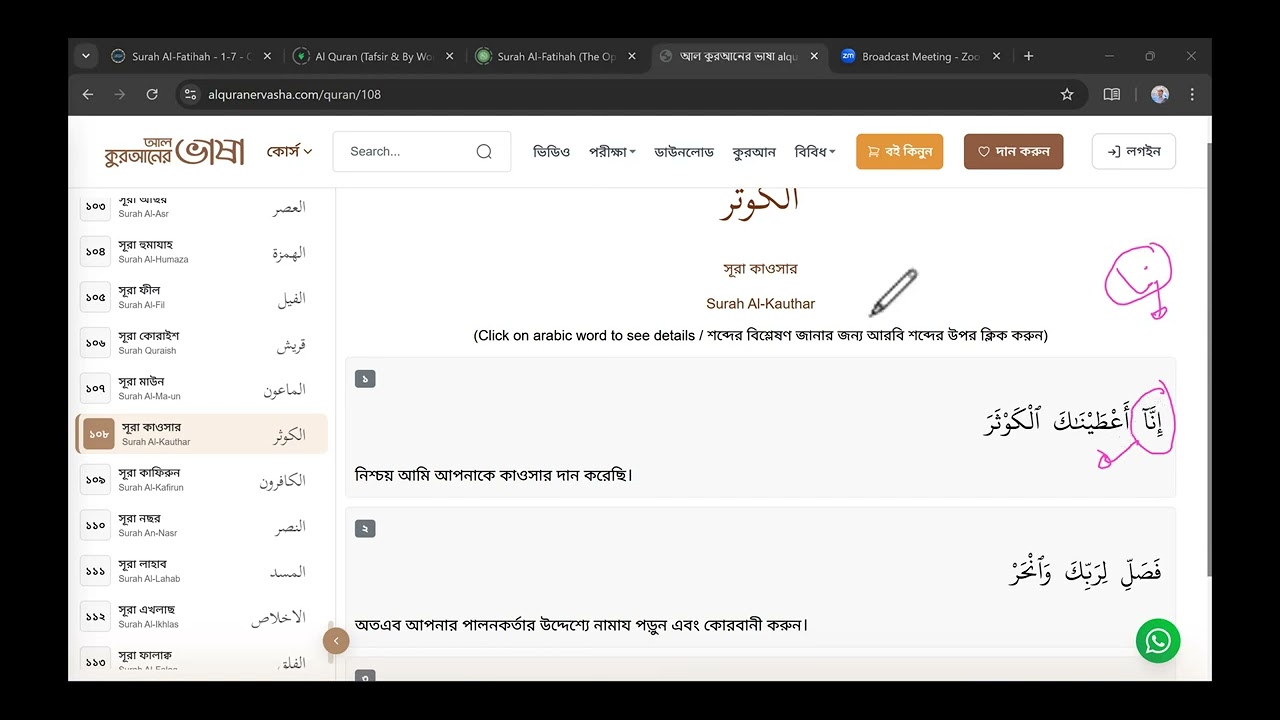
Task: Click the দান করুন donate button
Action: [1013, 151]
